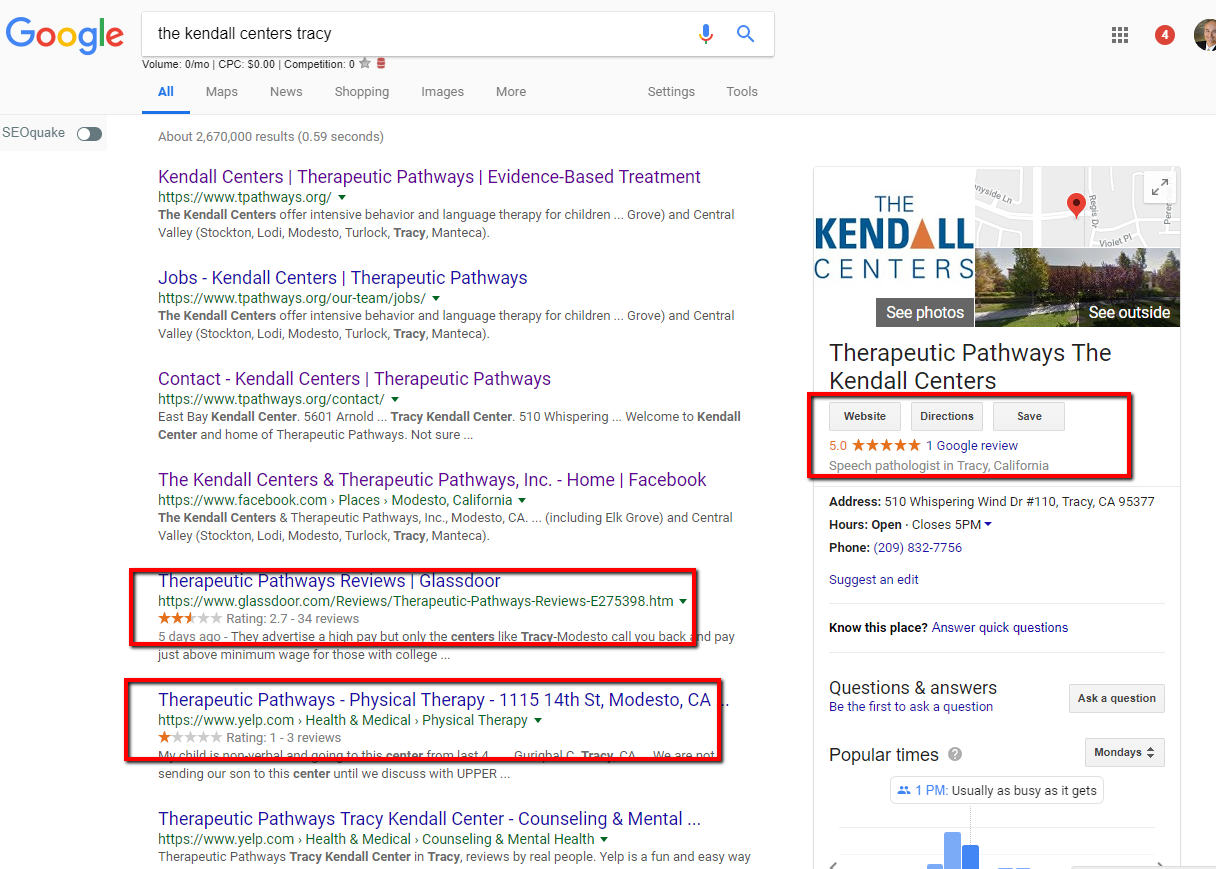The width and height of the screenshot is (1216, 869).
Task: Open arrow next to Glassdoor URL
Action: (x=683, y=601)
